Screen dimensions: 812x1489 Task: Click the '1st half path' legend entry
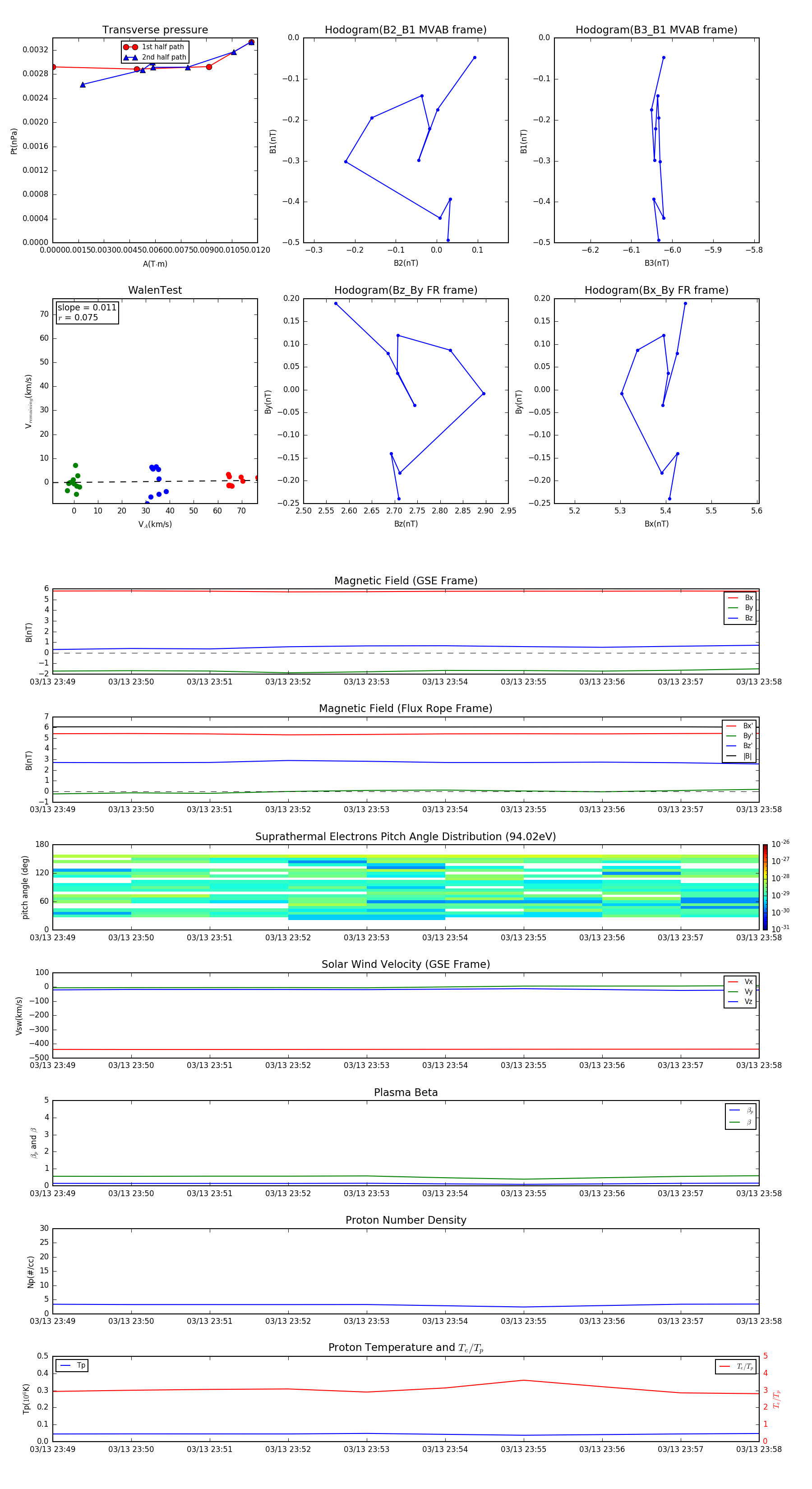[x=154, y=47]
